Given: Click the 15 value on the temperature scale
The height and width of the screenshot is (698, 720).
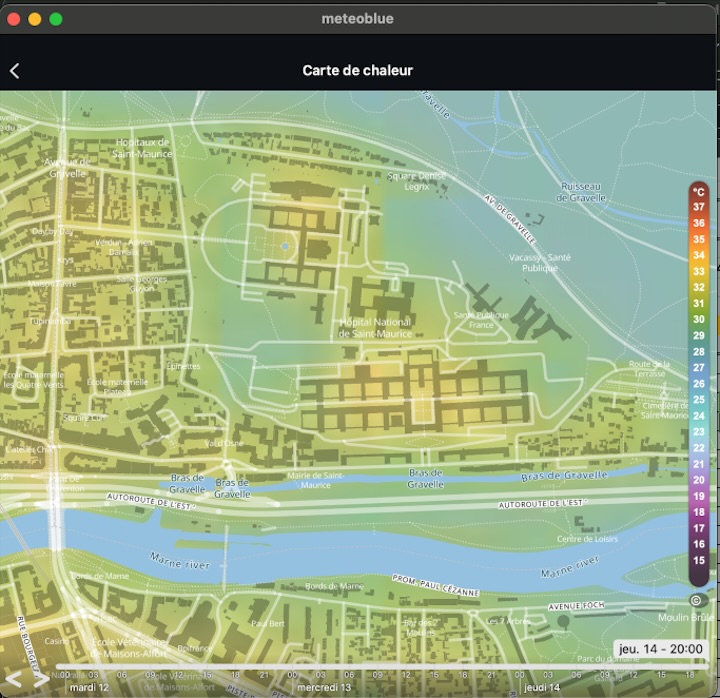Looking at the screenshot, I should tap(699, 560).
